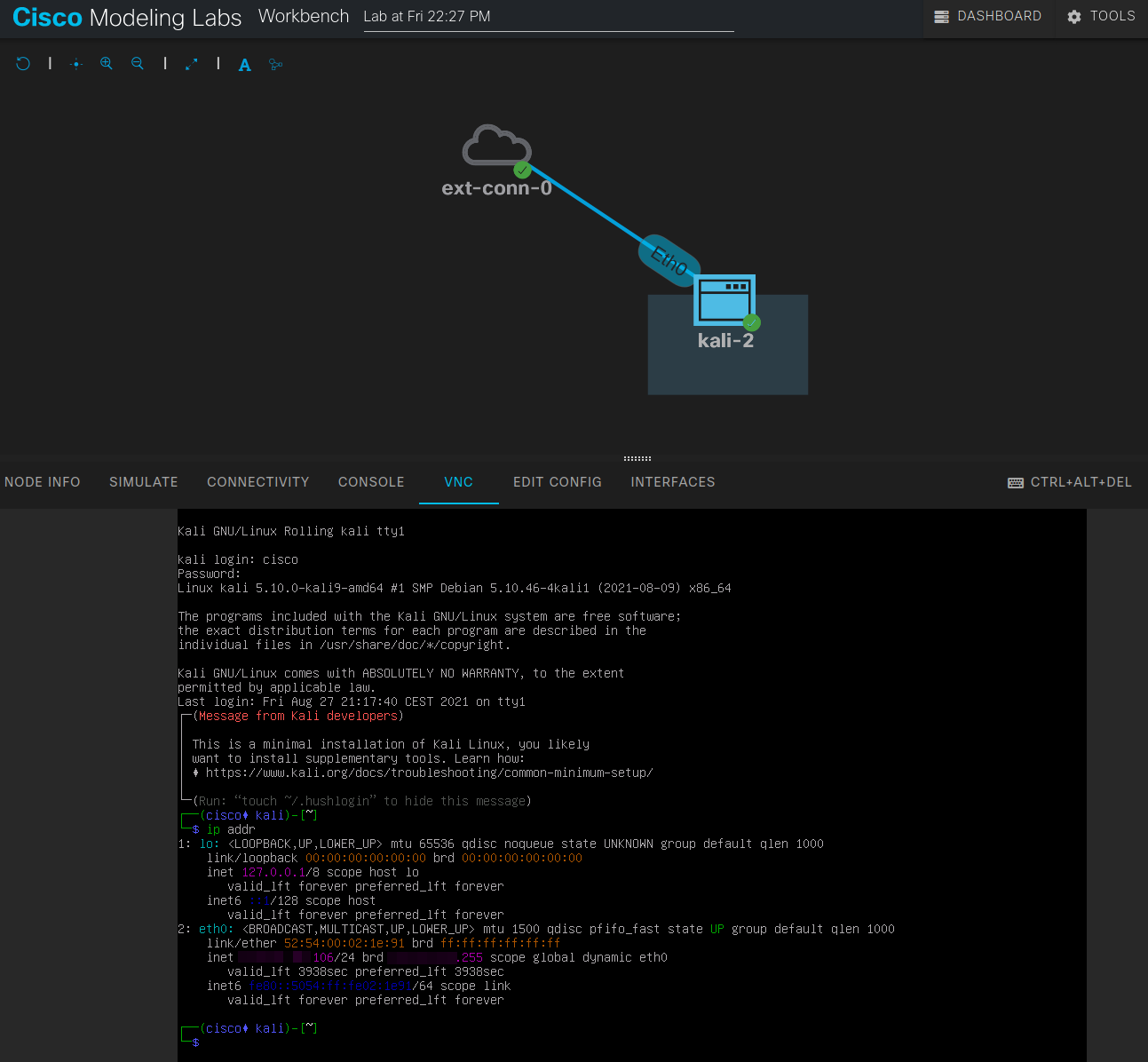The image size is (1148, 1062).
Task: Open the CONNECTIVITY tab
Action: [x=257, y=481]
